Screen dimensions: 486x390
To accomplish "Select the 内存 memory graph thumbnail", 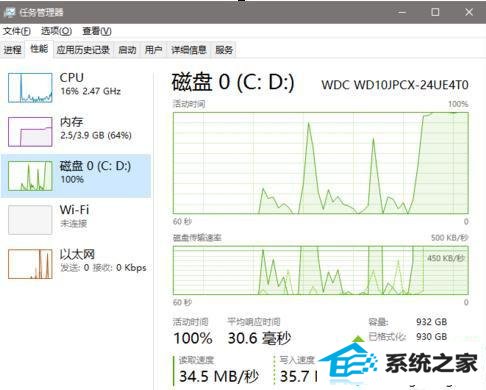I will coord(30,132).
